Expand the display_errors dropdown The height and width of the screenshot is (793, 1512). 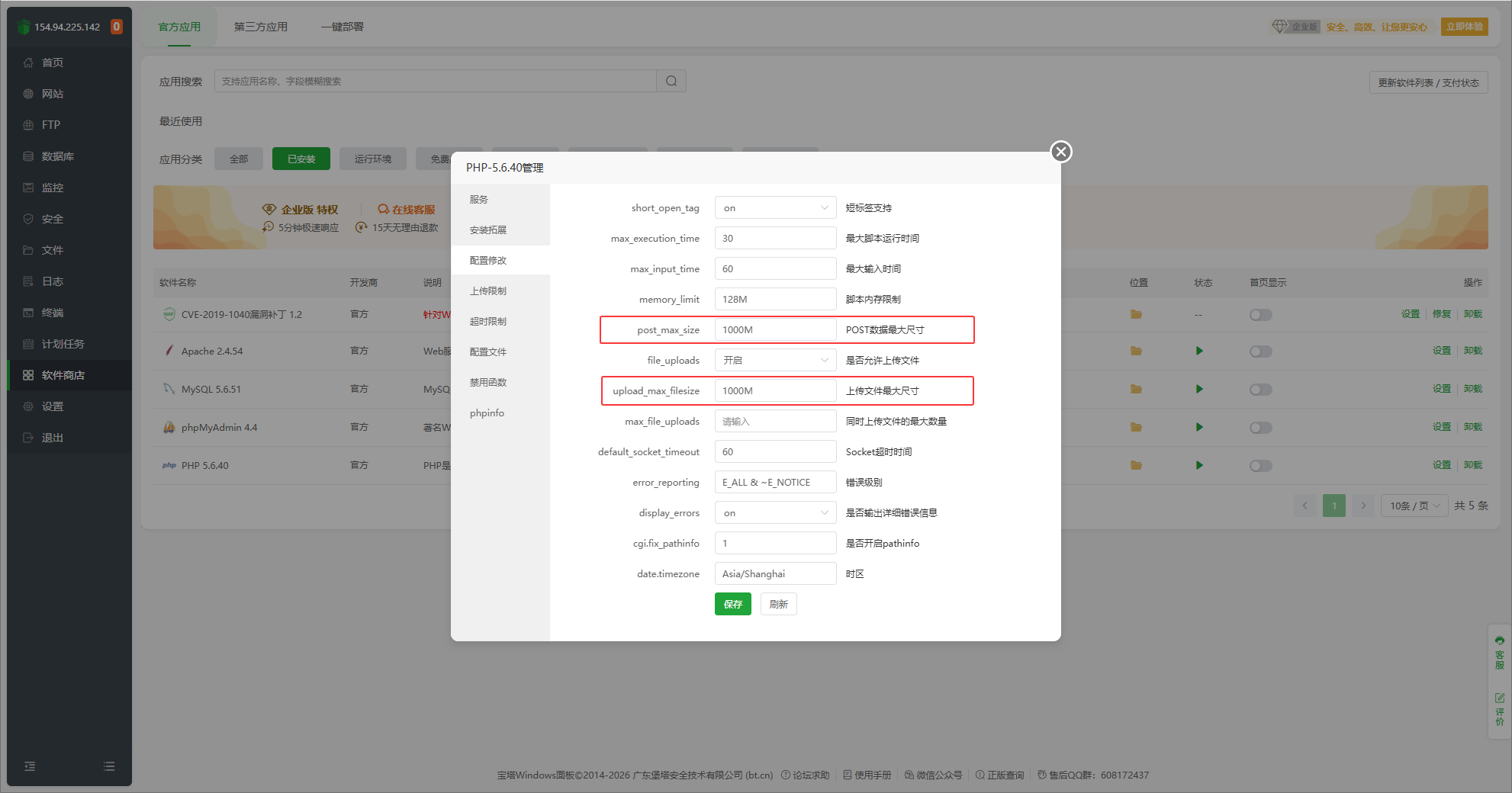775,513
